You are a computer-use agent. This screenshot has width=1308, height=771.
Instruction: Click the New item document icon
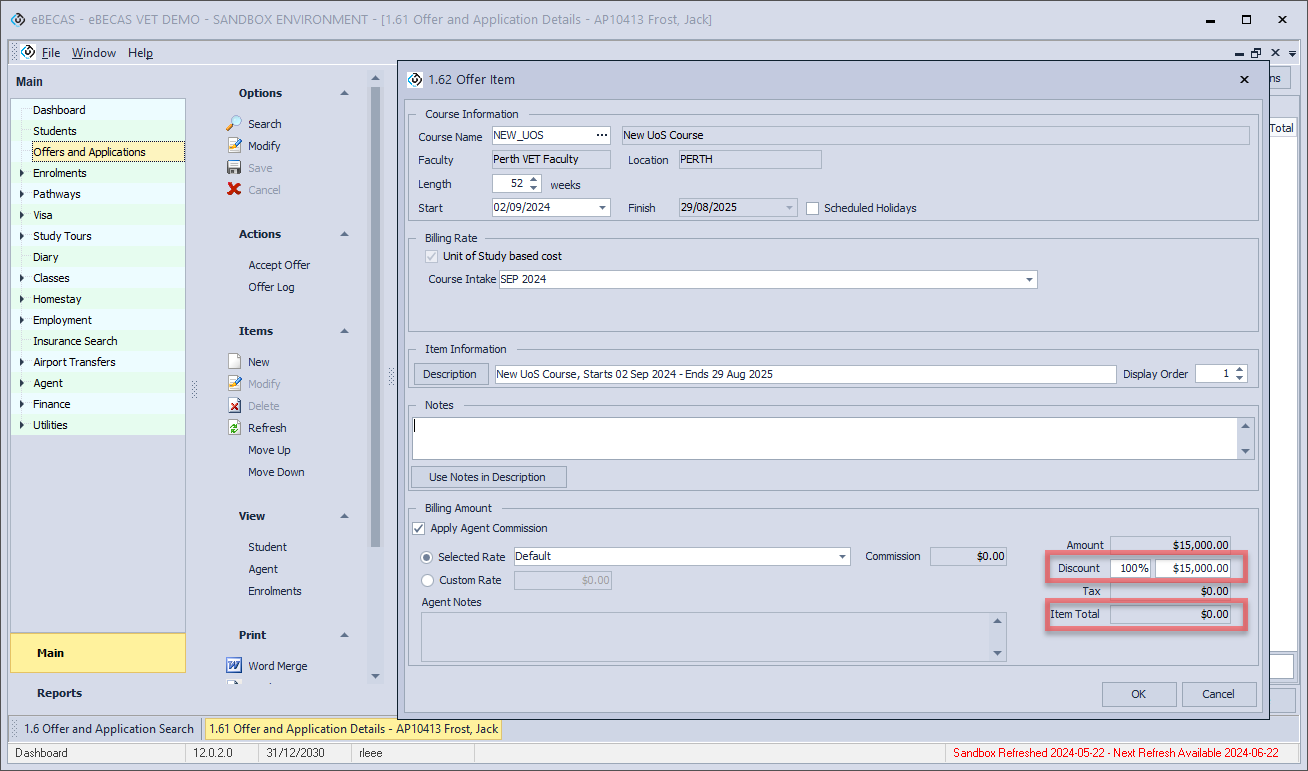[234, 361]
